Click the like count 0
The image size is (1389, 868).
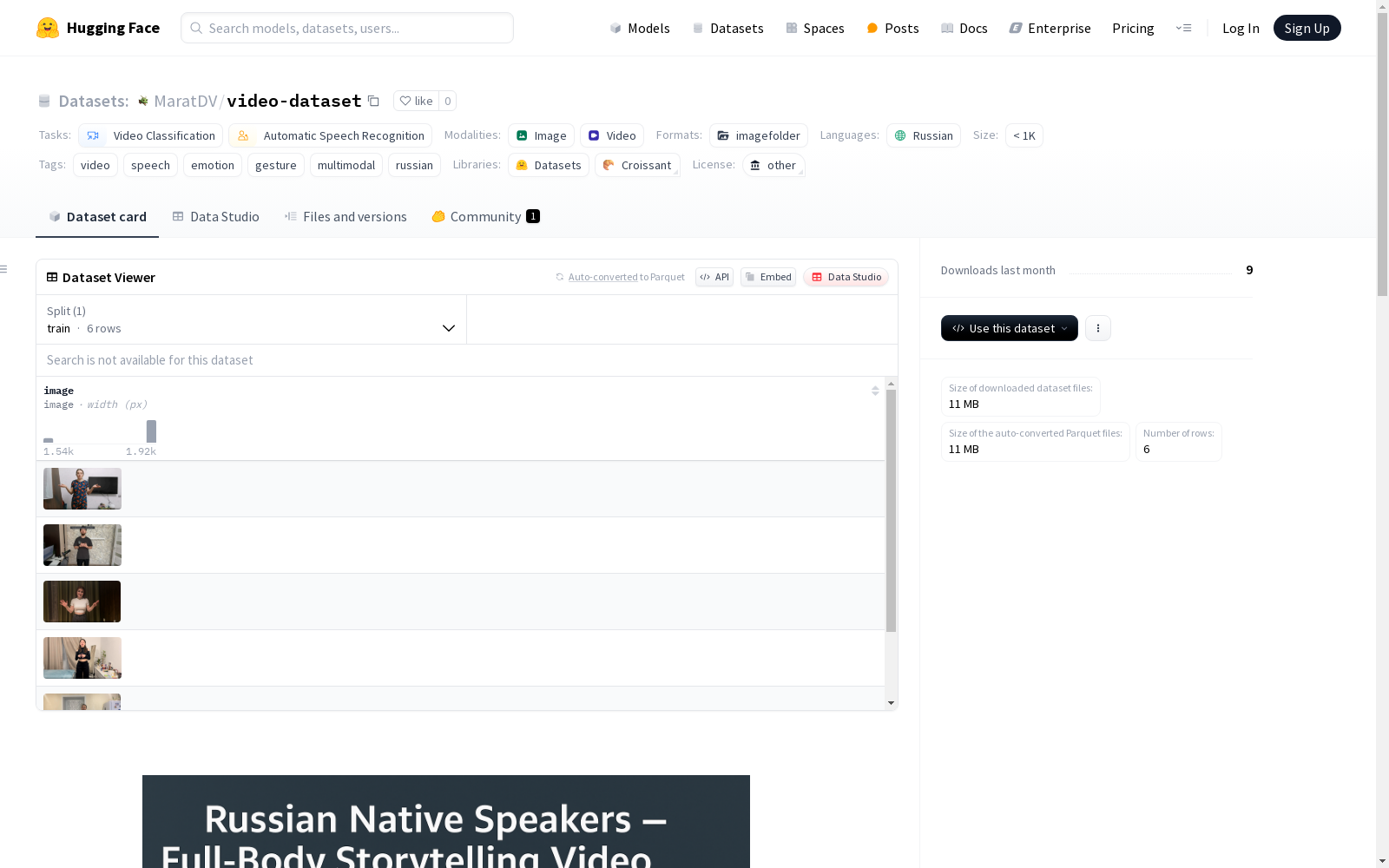pyautogui.click(x=448, y=101)
